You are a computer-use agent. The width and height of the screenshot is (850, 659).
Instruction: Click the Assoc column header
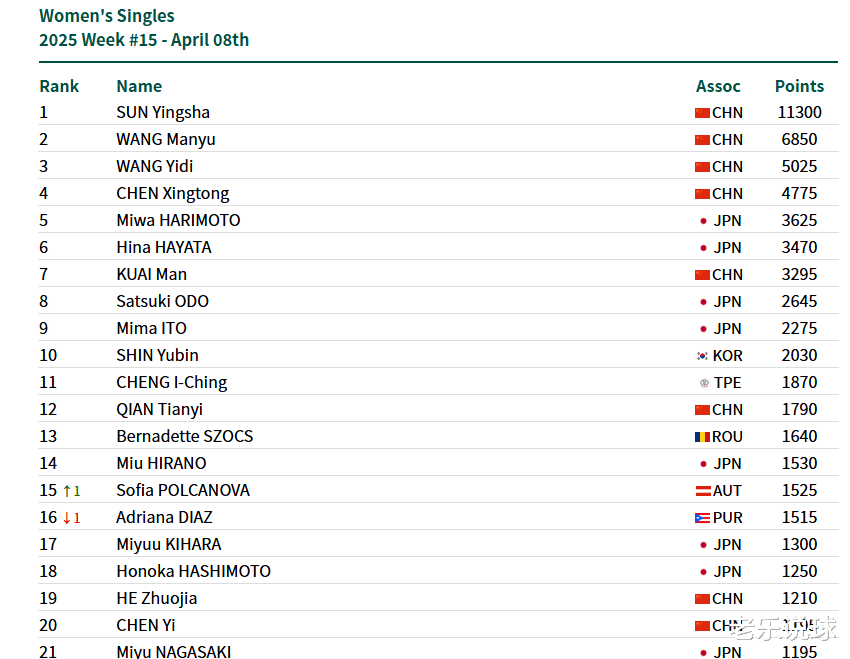tap(718, 86)
